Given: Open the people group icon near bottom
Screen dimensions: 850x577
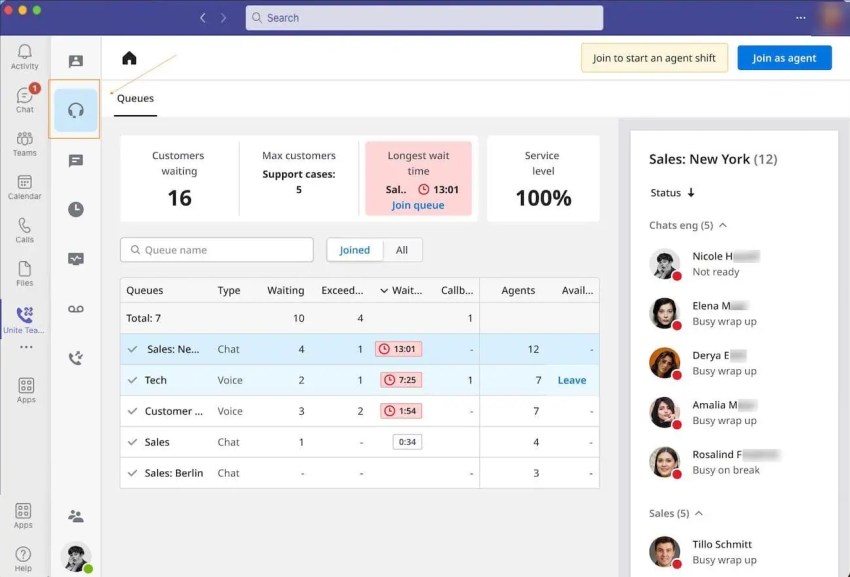Looking at the screenshot, I should [76, 516].
